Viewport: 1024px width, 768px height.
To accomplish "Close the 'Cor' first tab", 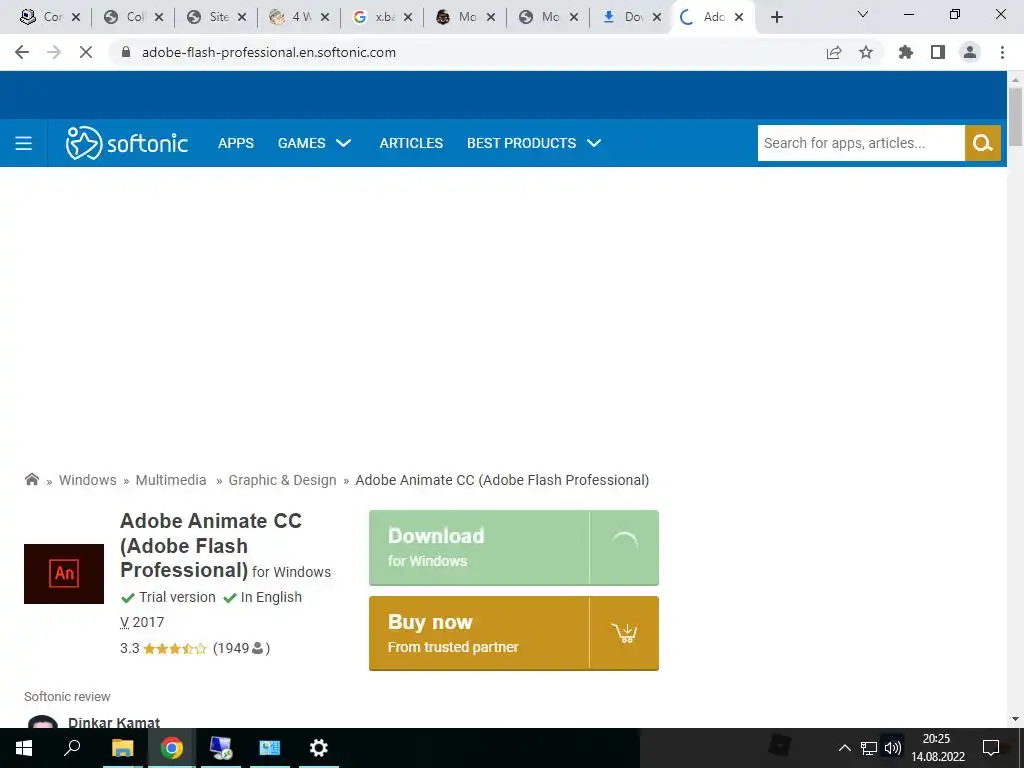I will 76,17.
